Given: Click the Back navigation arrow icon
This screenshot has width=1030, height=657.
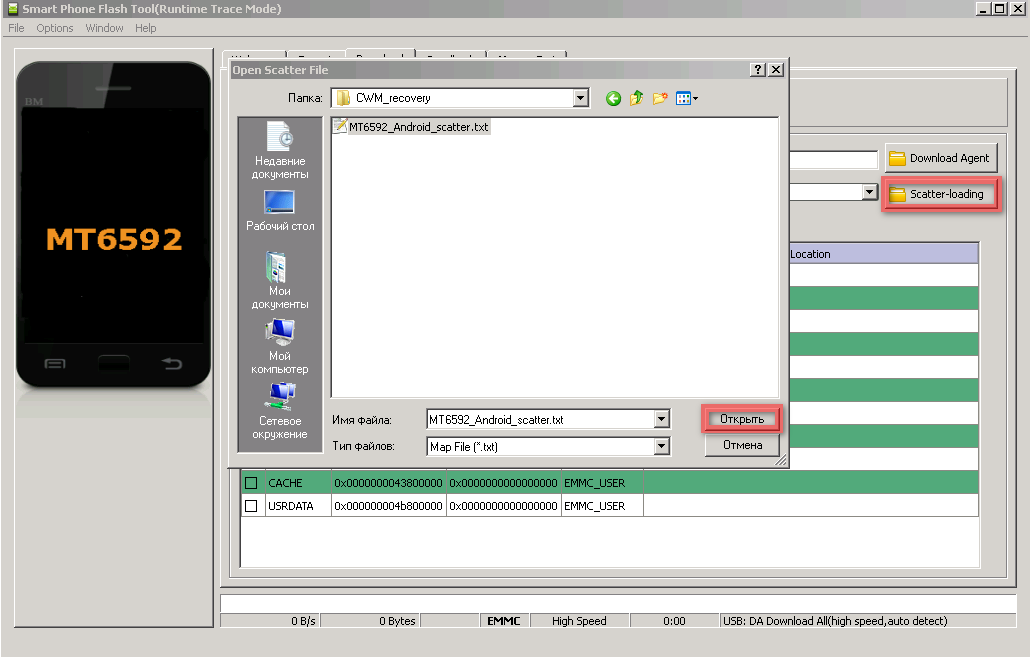Looking at the screenshot, I should 613,98.
